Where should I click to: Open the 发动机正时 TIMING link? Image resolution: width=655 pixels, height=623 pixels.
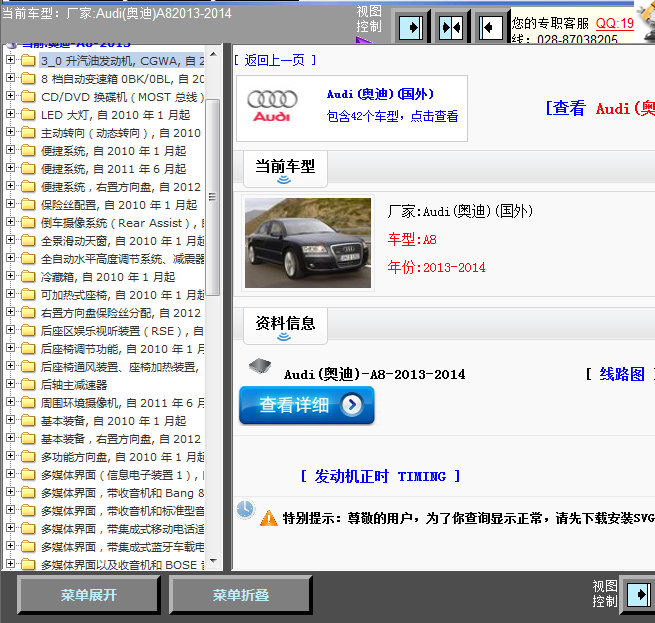(380, 476)
